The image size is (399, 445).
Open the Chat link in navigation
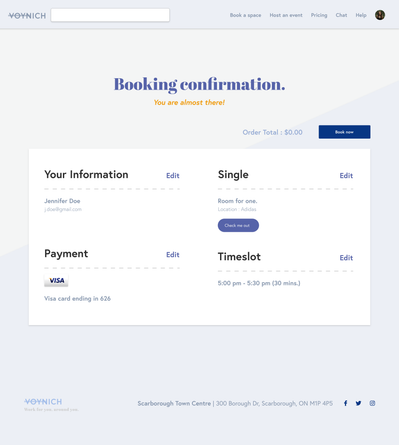coord(341,15)
